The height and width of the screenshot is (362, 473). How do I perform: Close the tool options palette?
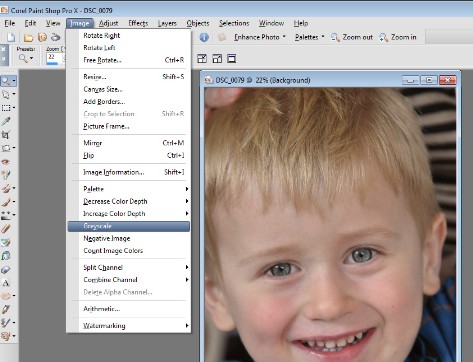(3, 49)
